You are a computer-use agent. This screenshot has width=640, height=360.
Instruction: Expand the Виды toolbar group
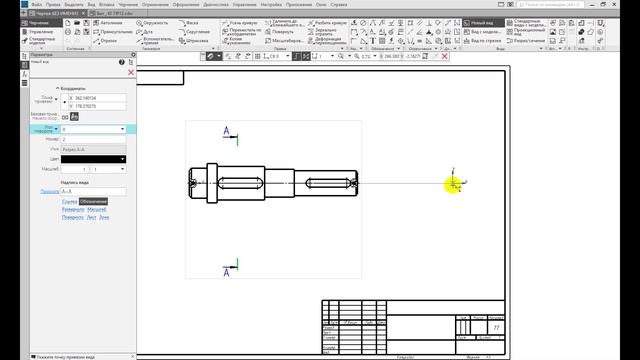pyautogui.click(x=541, y=49)
